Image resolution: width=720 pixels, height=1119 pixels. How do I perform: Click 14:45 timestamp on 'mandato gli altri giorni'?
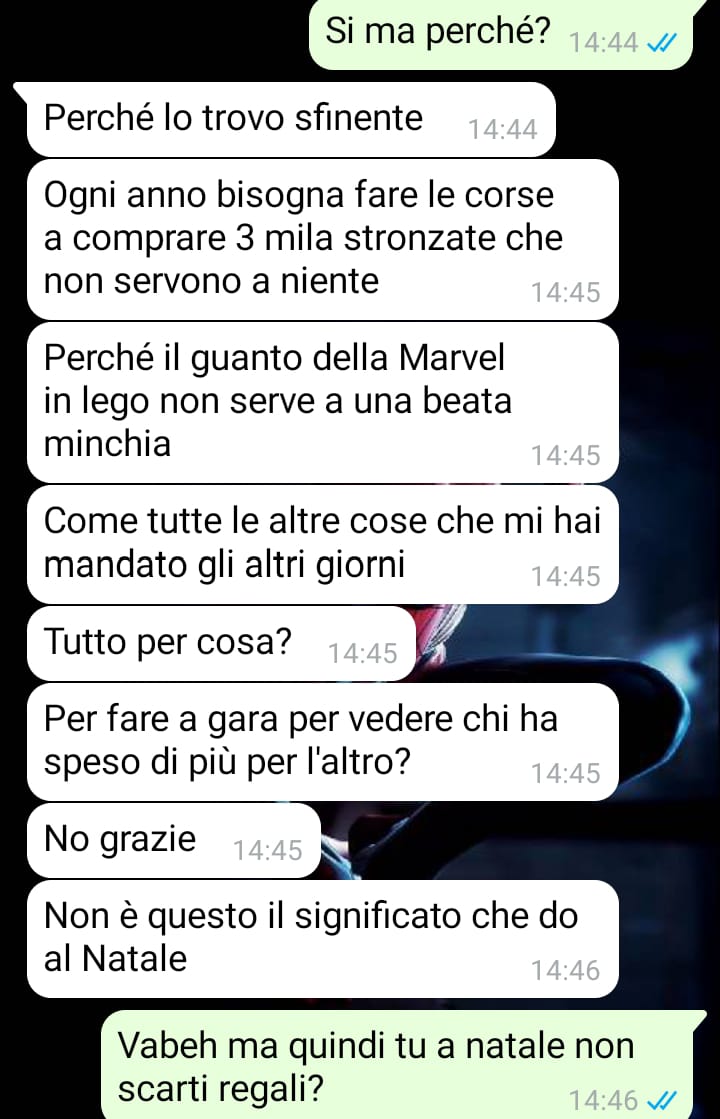pos(565,576)
